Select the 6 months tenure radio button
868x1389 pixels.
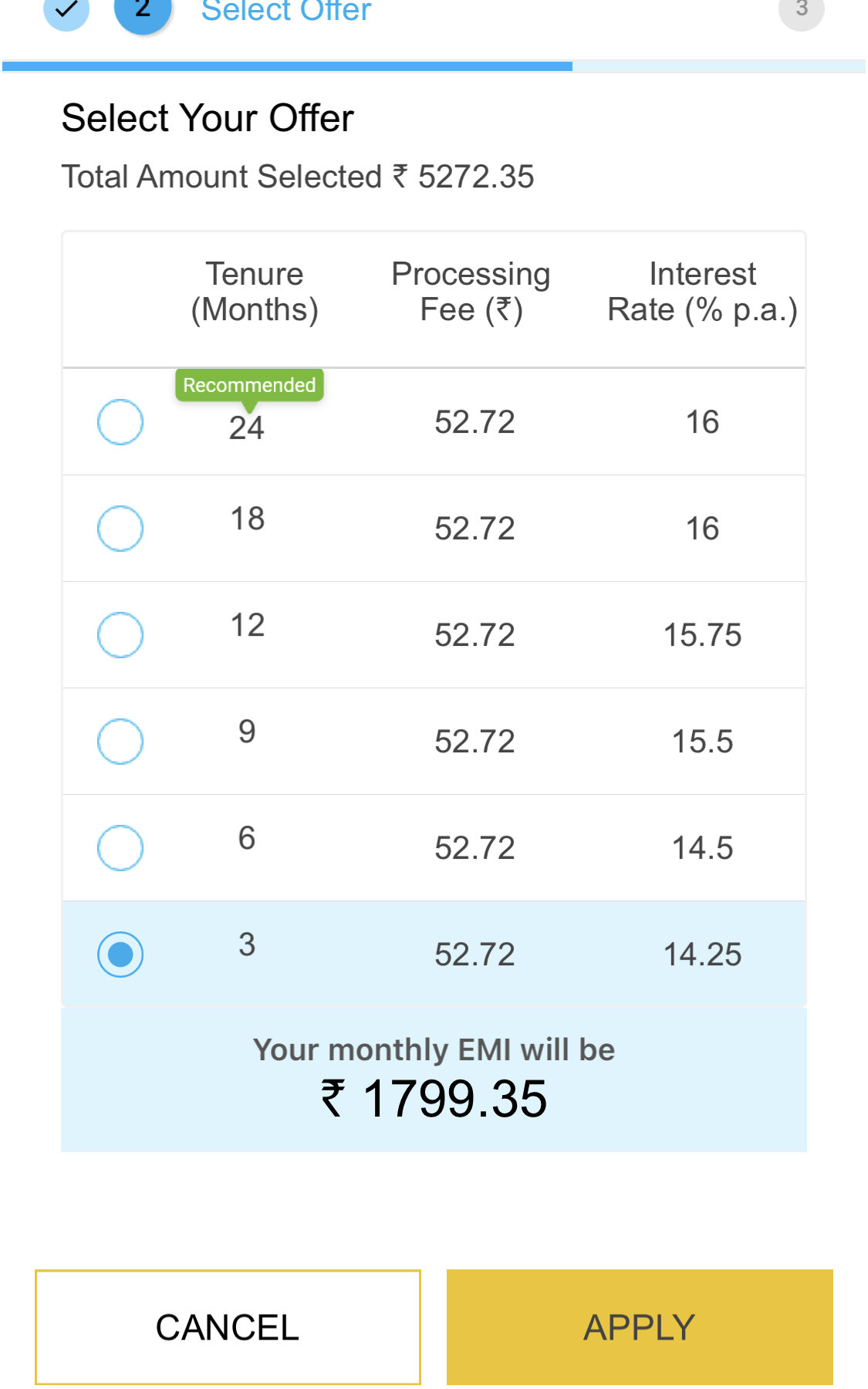click(120, 848)
